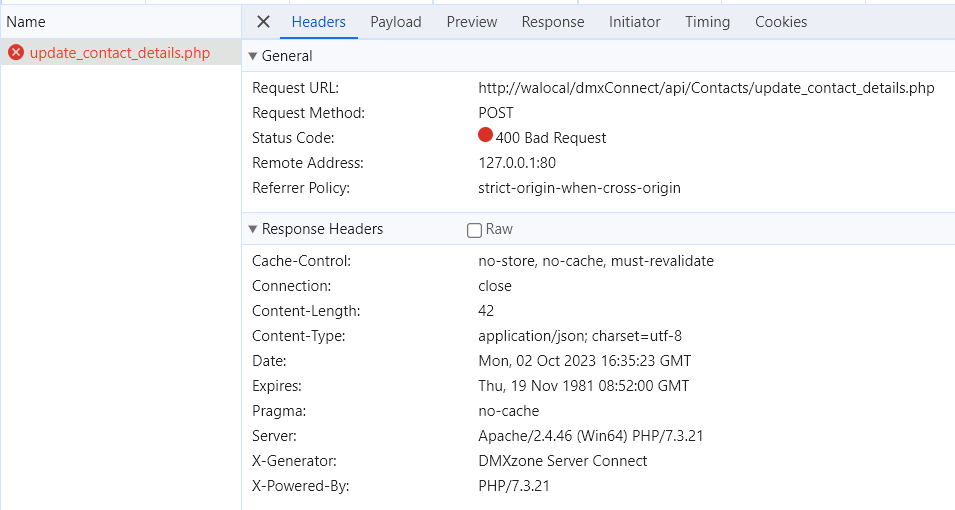Show the Initiator tab

click(x=634, y=22)
